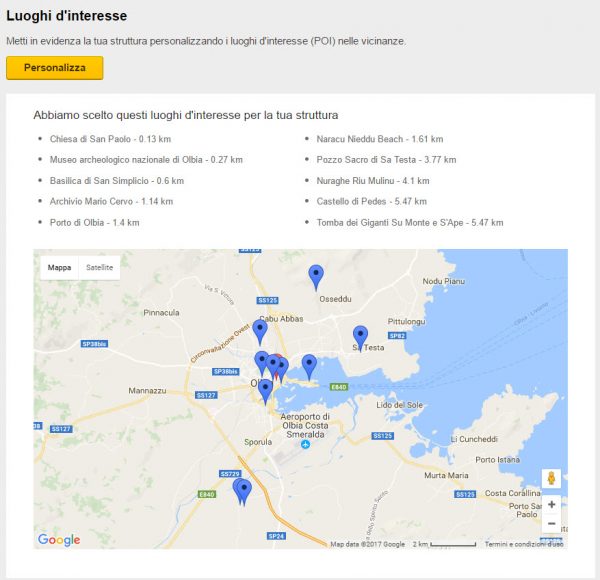The image size is (600, 580).
Task: Click the blue pin just below Olbia center
Action: click(x=265, y=389)
